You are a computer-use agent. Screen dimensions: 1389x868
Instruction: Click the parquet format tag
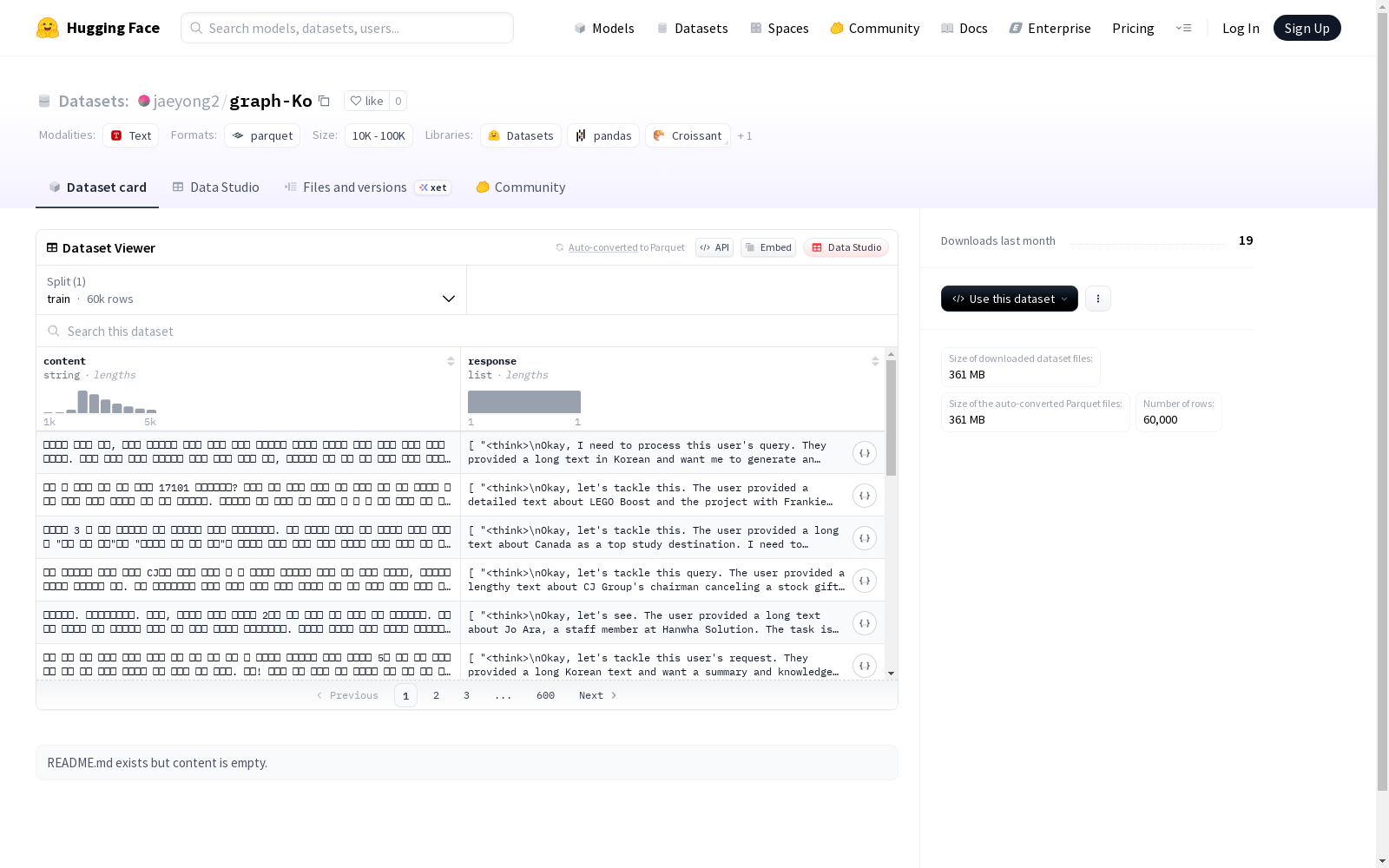[262, 135]
